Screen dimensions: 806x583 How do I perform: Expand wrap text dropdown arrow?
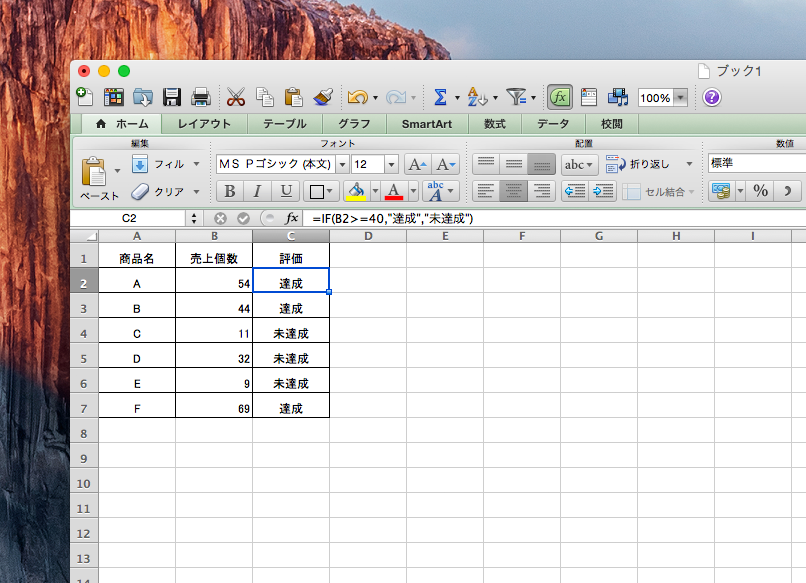tap(689, 164)
